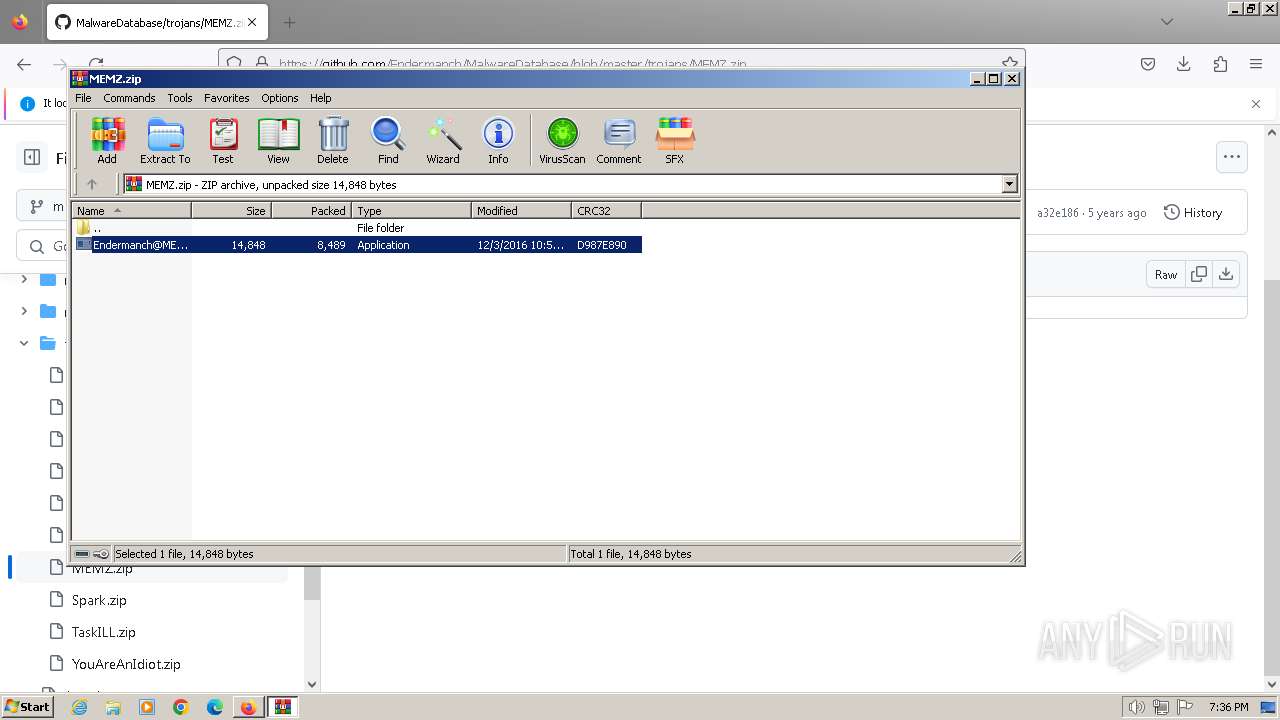List all tabs dropdown in Firefox
Image resolution: width=1280 pixels, height=720 pixels.
(1167, 22)
